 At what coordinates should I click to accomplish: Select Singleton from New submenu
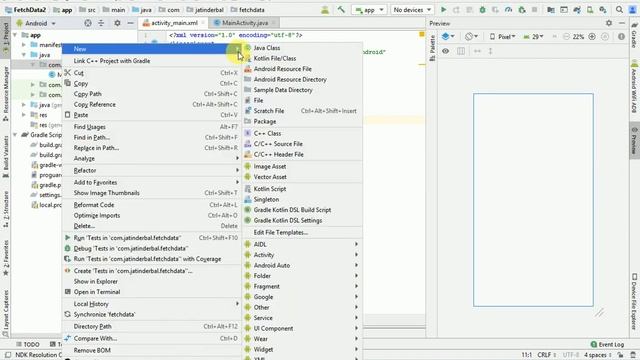(x=302, y=199)
